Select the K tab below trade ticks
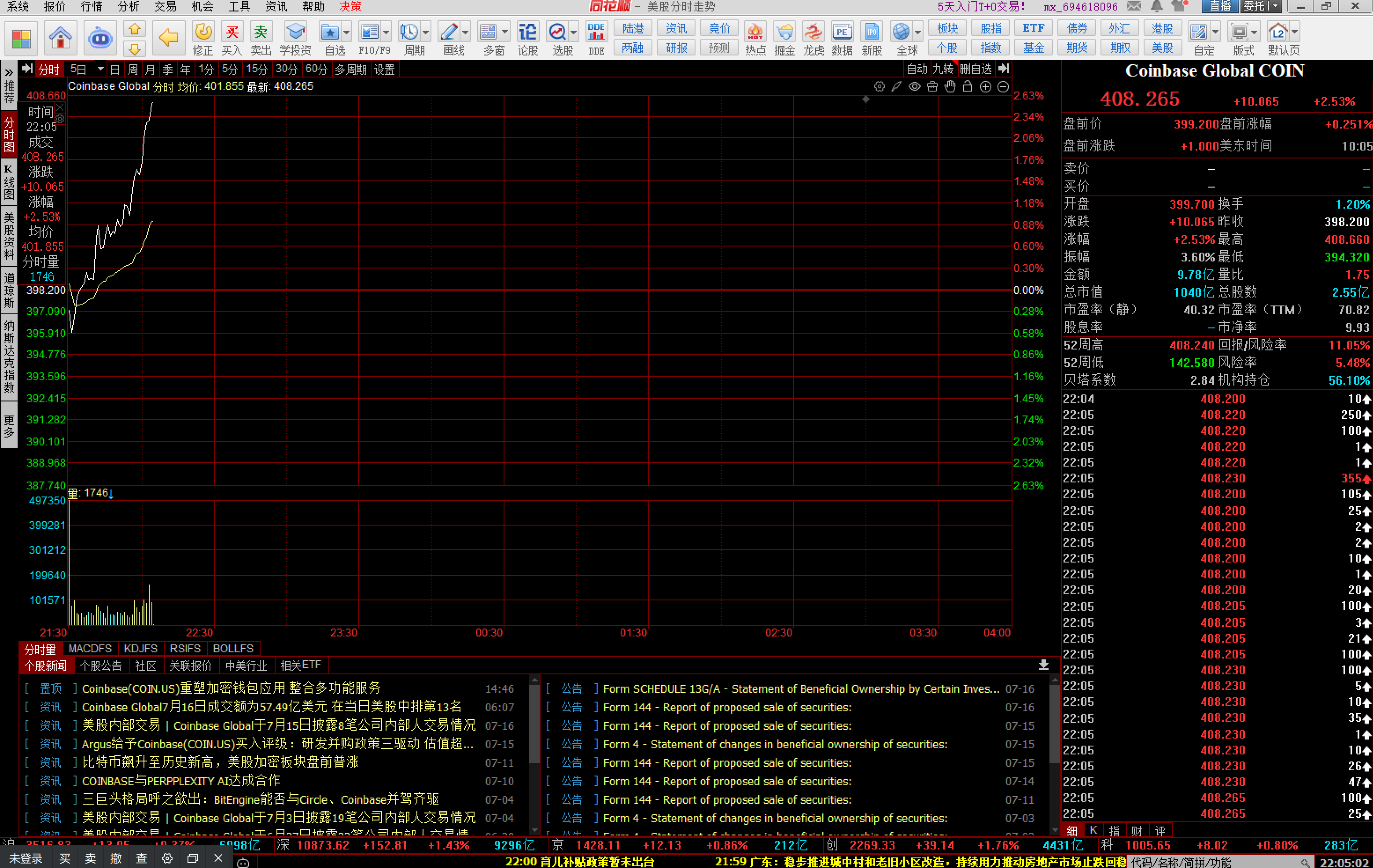Viewport: 1373px width, 868px height. (1093, 830)
